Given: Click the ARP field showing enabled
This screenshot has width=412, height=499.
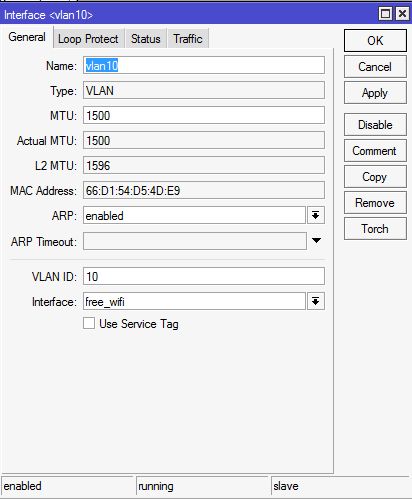Looking at the screenshot, I should click(x=194, y=215).
